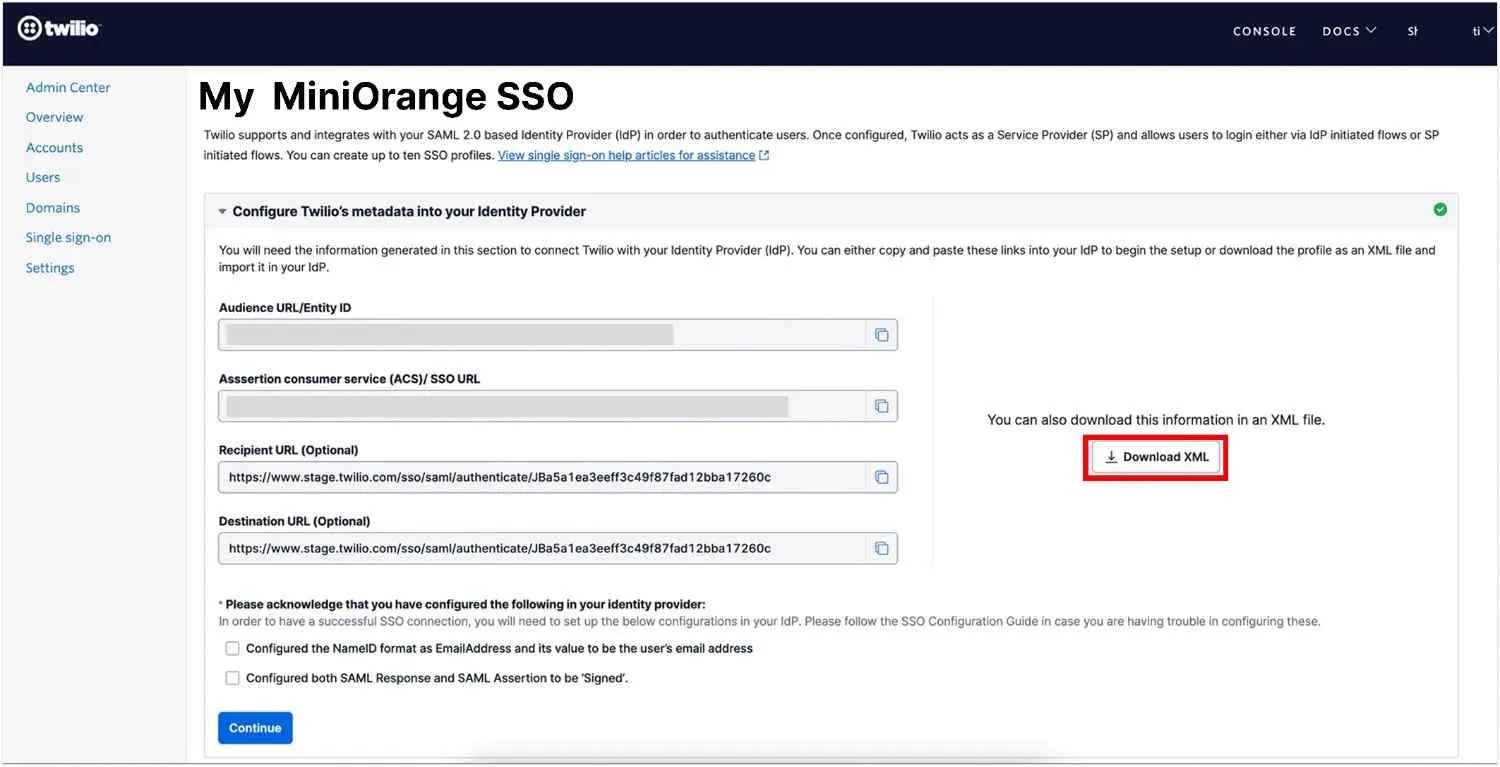Copy the Recipient URL value
The image size is (1500, 767).
click(x=881, y=477)
